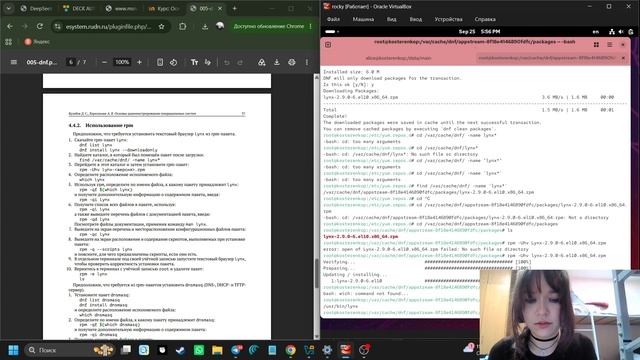Go forward in Chrome
640x360 pixels.
(25, 26)
